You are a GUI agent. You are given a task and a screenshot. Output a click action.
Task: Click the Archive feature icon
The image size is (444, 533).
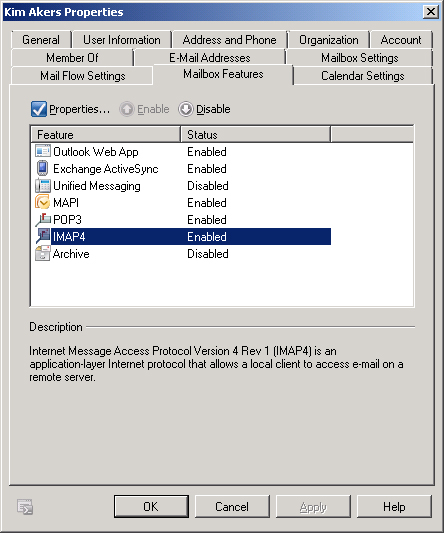[x=43, y=254]
